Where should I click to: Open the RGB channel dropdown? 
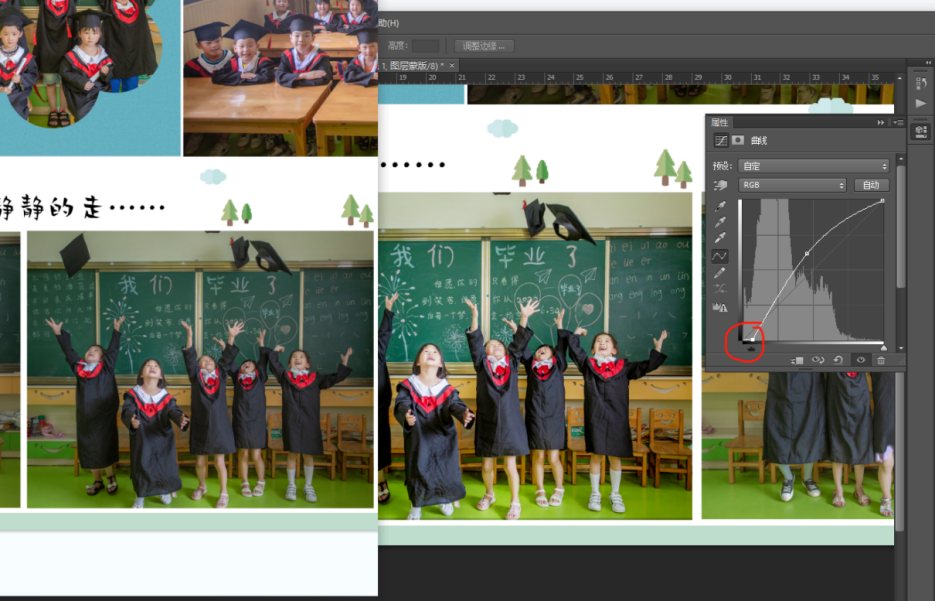[x=792, y=185]
